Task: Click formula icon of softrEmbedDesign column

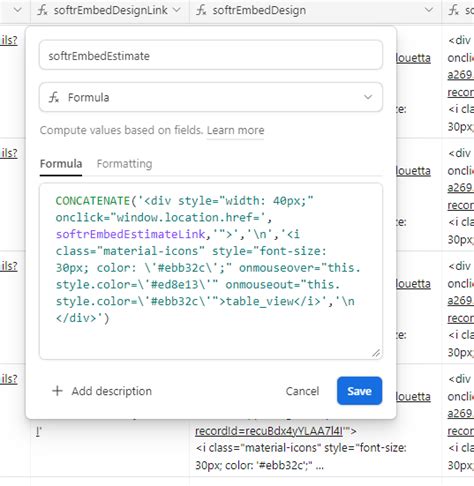Action: [201, 10]
